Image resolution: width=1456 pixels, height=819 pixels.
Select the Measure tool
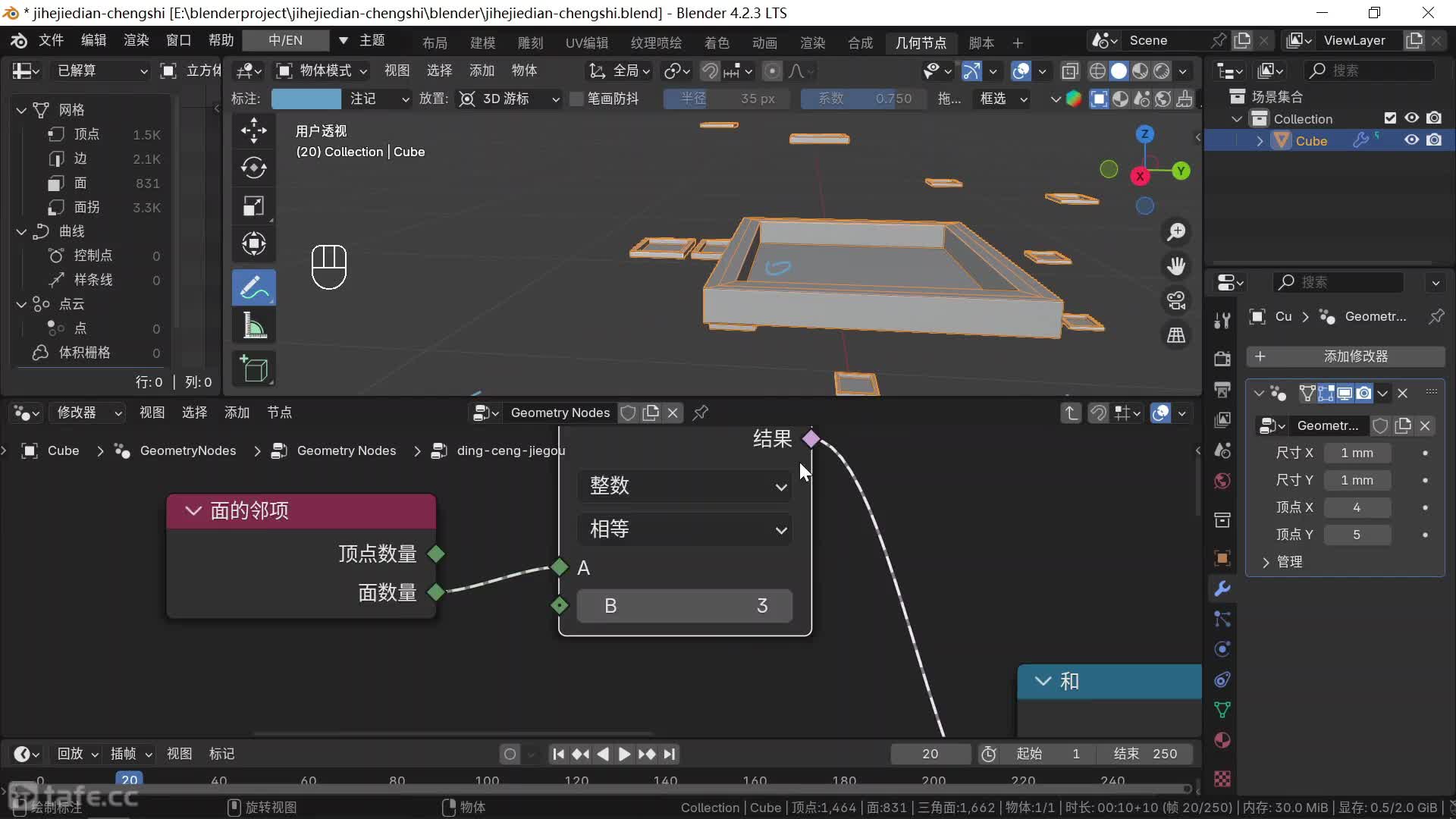(253, 326)
